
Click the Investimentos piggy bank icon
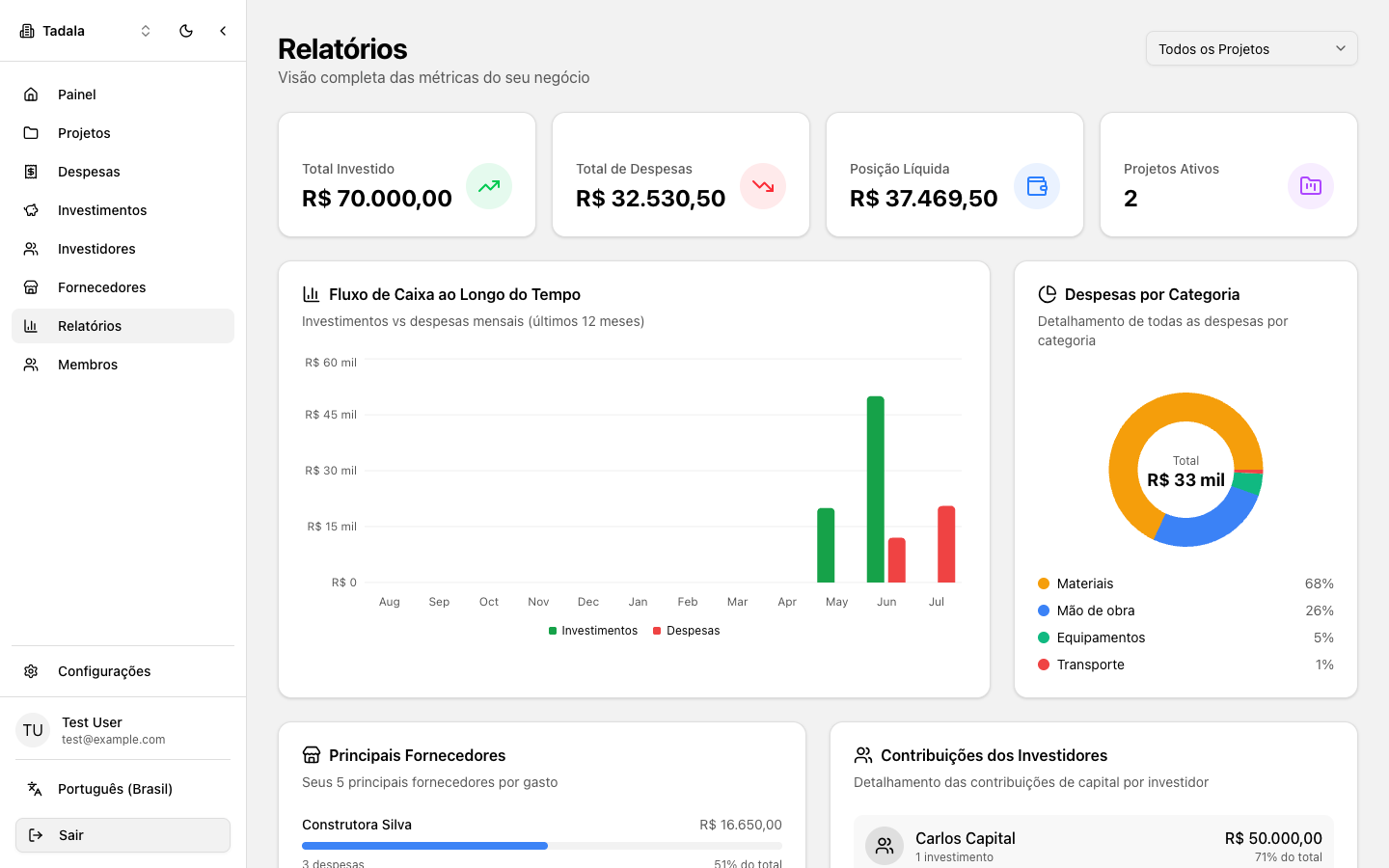pyautogui.click(x=31, y=210)
